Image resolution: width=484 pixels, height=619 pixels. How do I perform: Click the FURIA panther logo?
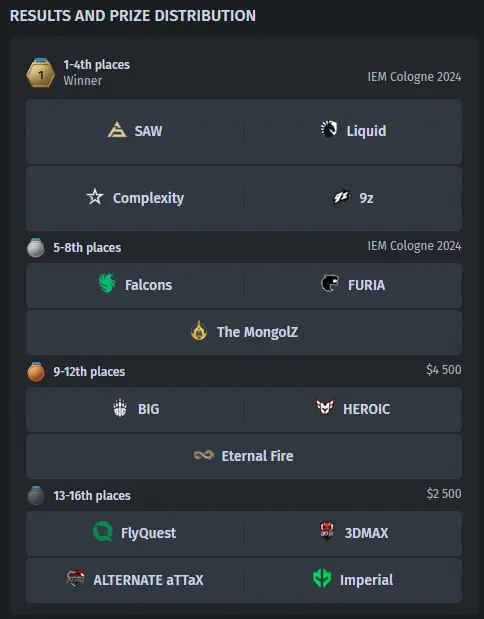(x=330, y=283)
